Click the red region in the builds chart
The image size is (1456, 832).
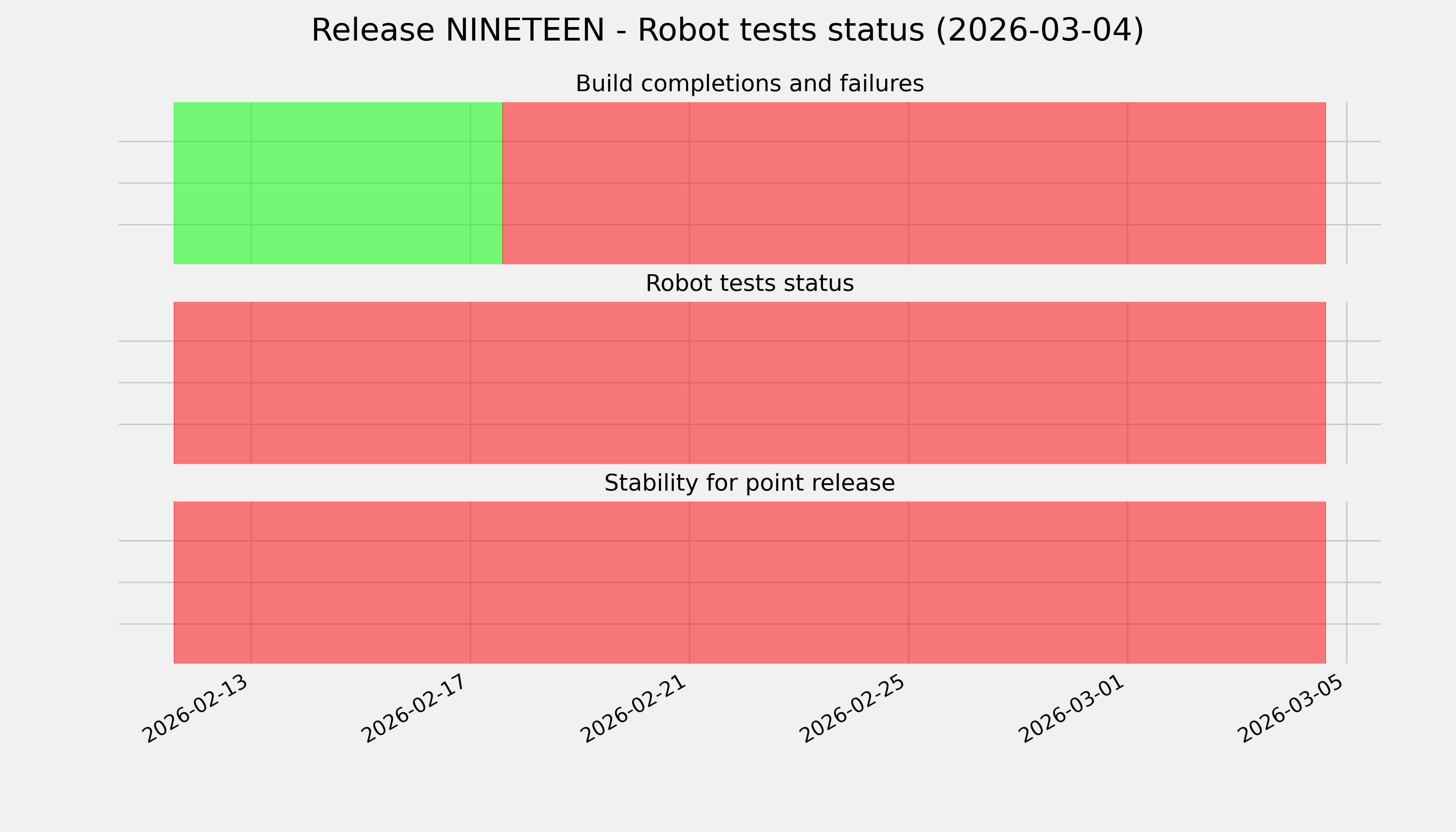pos(914,183)
